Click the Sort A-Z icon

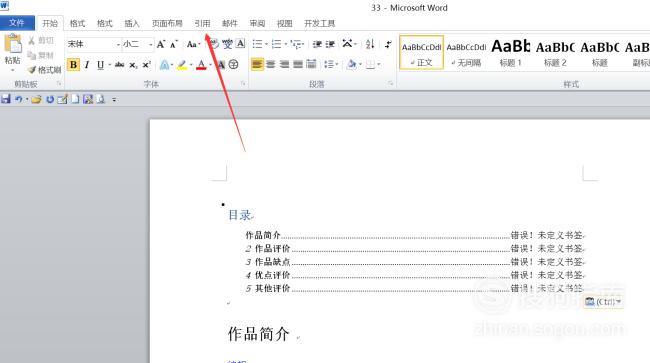tap(370, 44)
